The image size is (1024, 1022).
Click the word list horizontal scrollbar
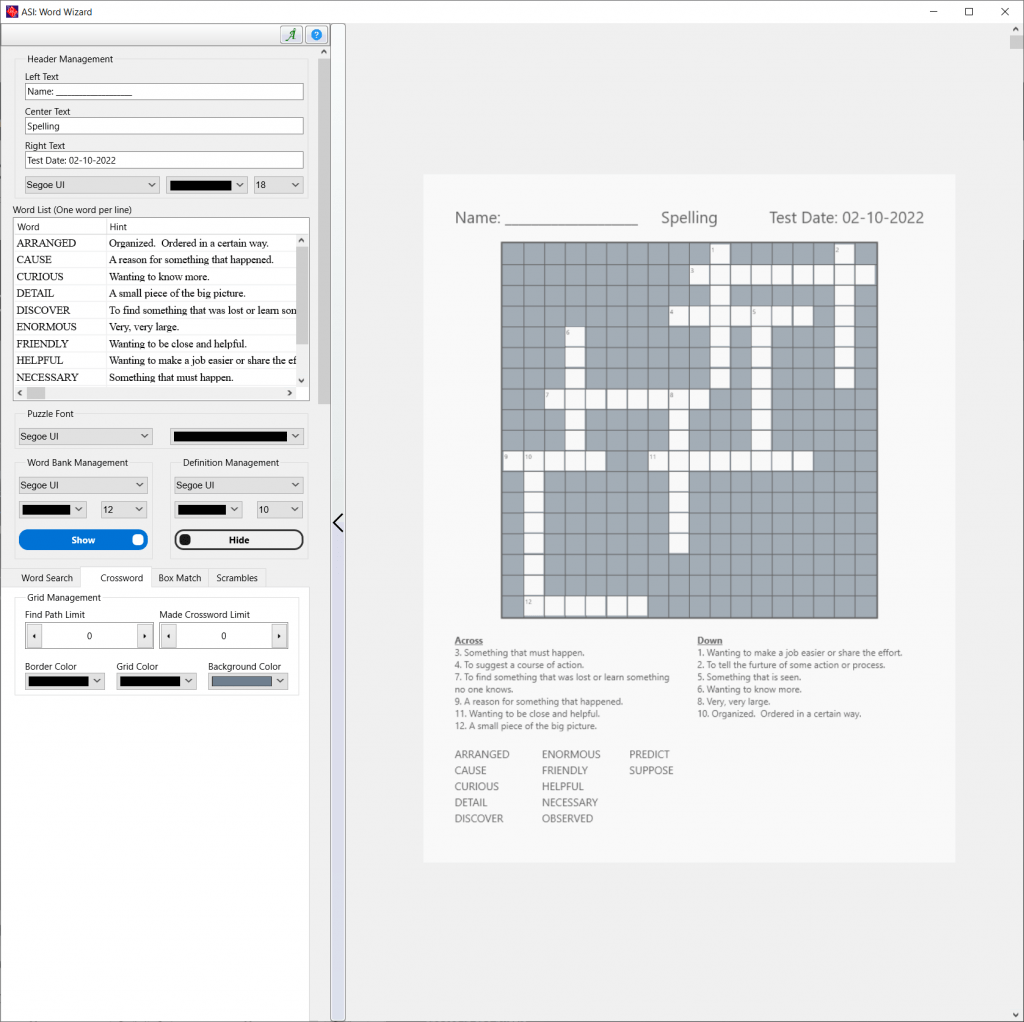click(35, 393)
